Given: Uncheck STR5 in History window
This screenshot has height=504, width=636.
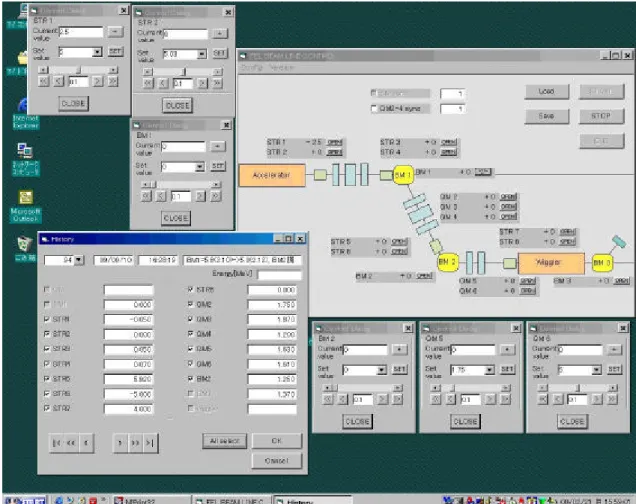Looking at the screenshot, I should [x=47, y=378].
